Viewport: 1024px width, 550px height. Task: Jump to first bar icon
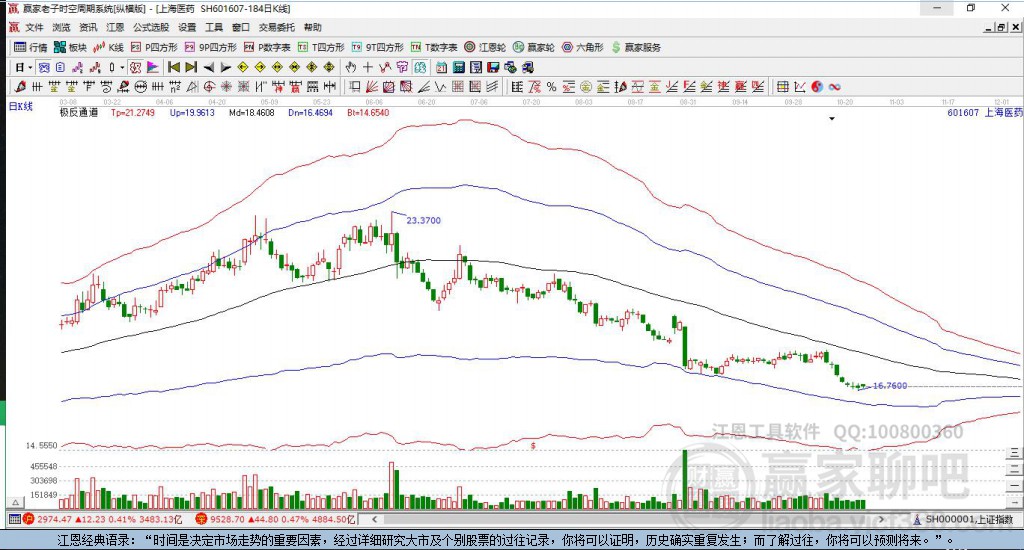[x=174, y=67]
